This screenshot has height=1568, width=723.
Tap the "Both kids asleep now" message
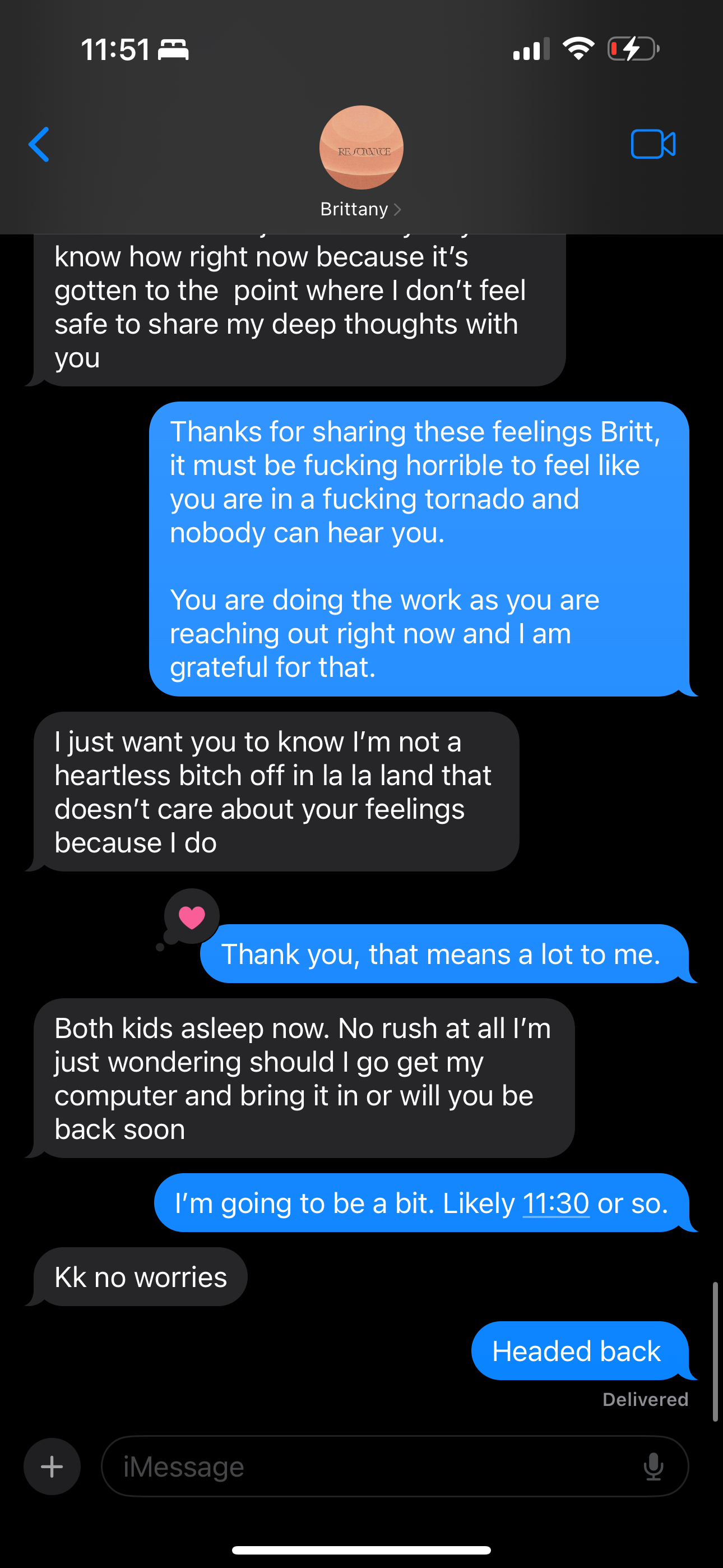(x=303, y=1078)
